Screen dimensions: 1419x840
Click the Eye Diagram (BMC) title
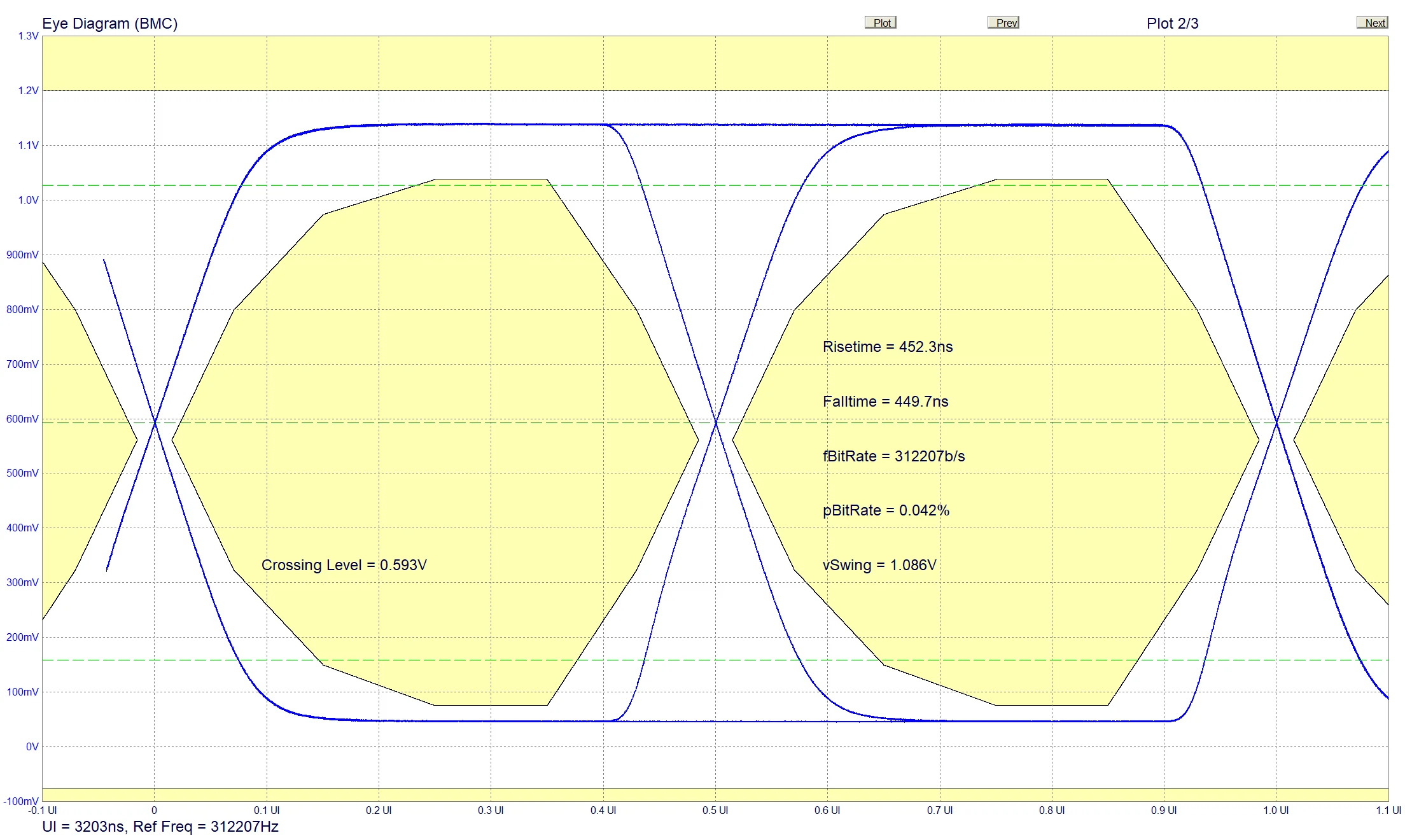click(x=109, y=24)
